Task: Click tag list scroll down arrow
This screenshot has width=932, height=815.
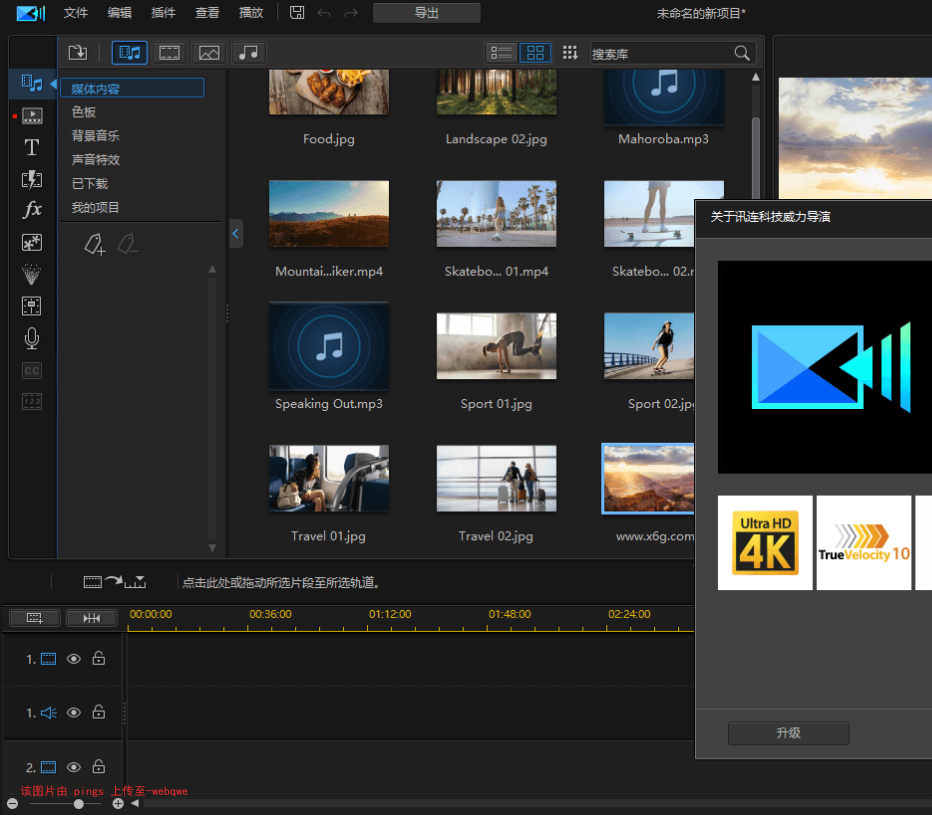Action: pos(212,548)
